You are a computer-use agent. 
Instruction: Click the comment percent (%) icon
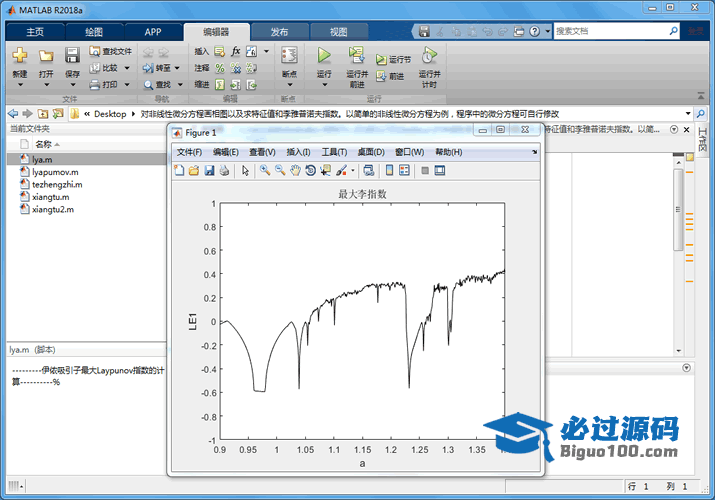tap(220, 68)
